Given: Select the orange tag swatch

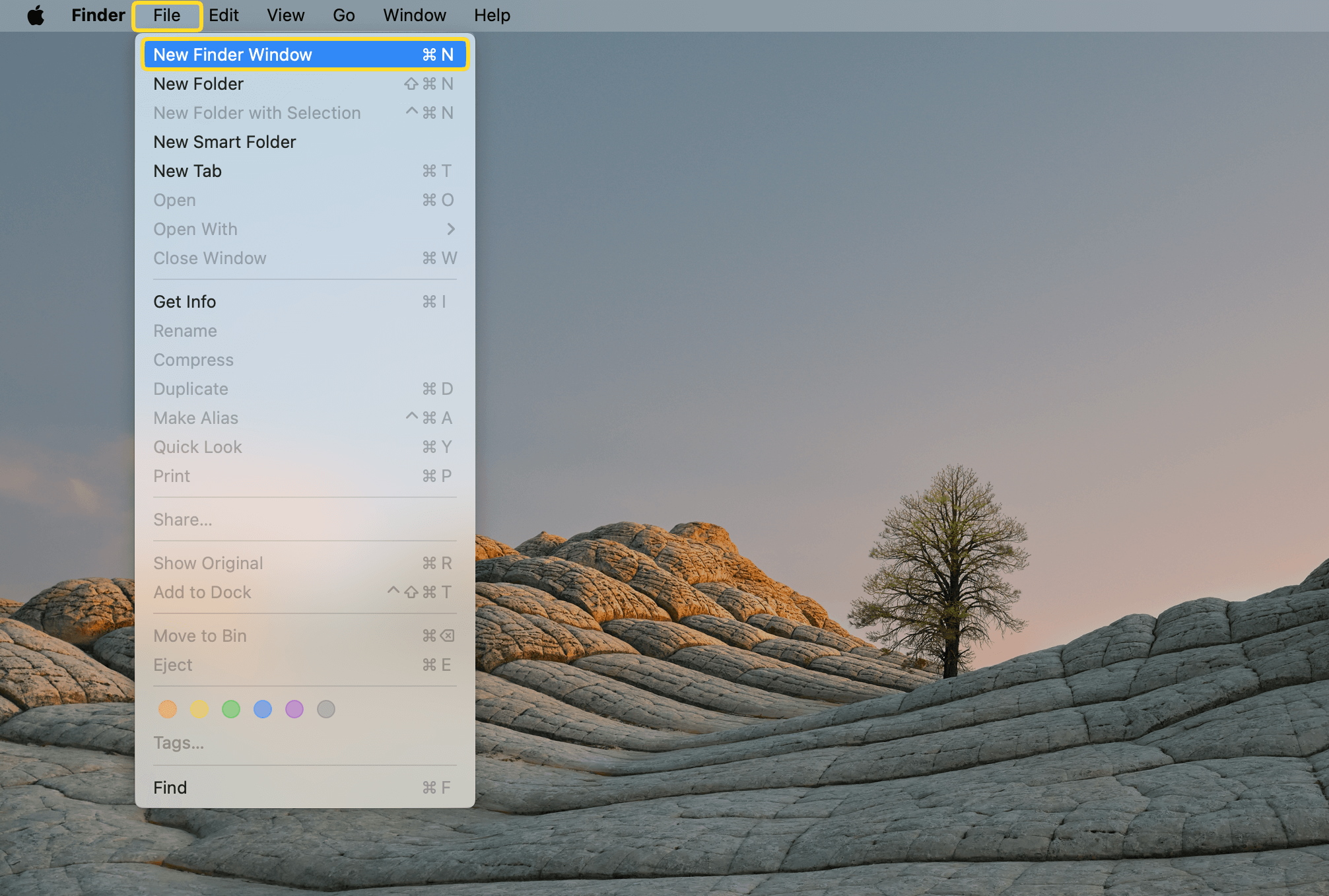Looking at the screenshot, I should (168, 709).
